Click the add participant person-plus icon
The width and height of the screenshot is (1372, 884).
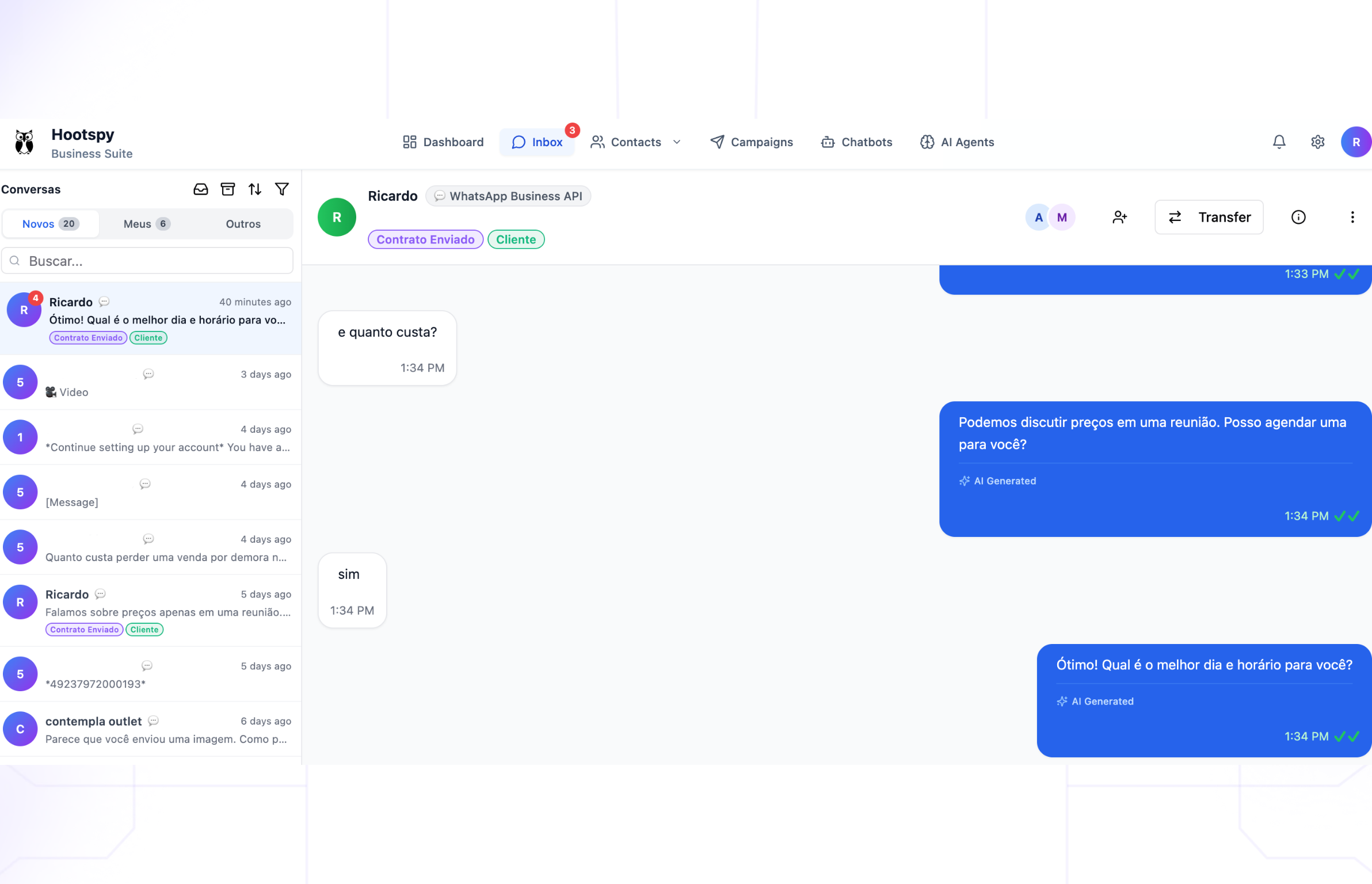click(x=1119, y=217)
